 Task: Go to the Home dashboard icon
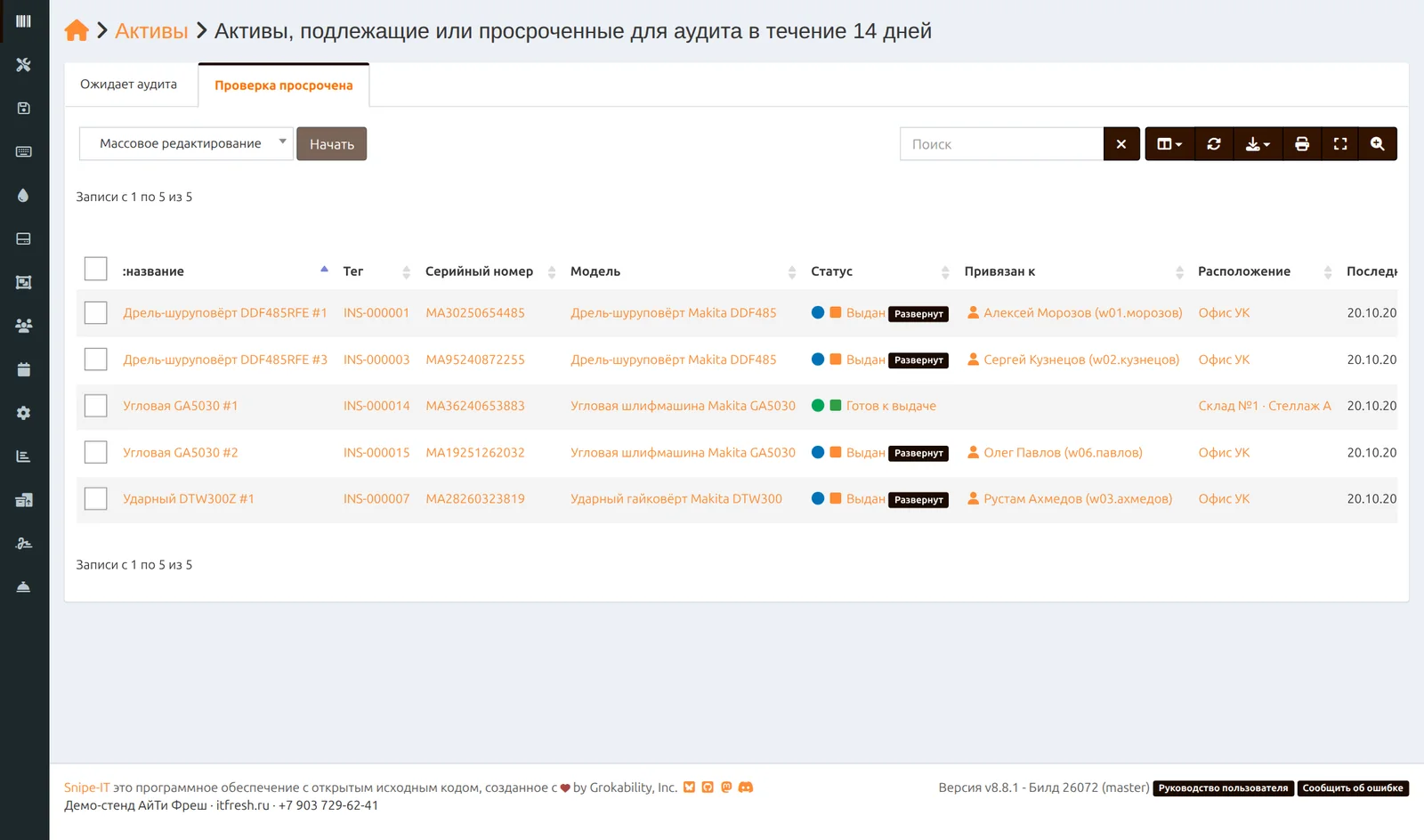point(77,31)
